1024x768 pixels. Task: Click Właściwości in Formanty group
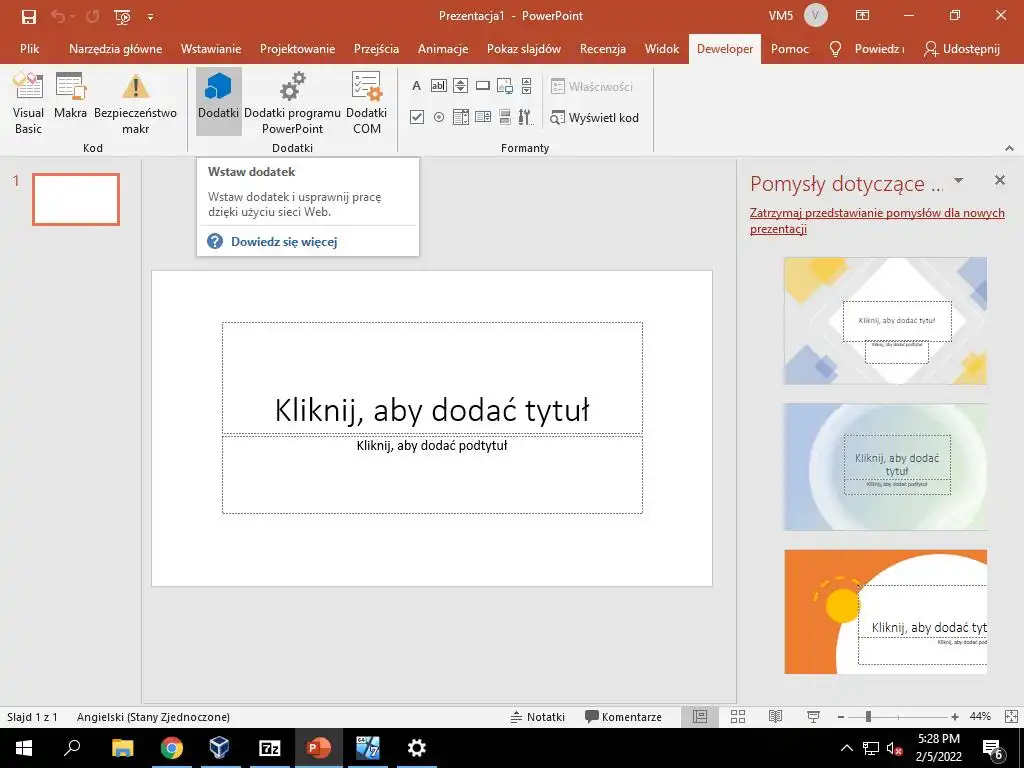pos(592,86)
